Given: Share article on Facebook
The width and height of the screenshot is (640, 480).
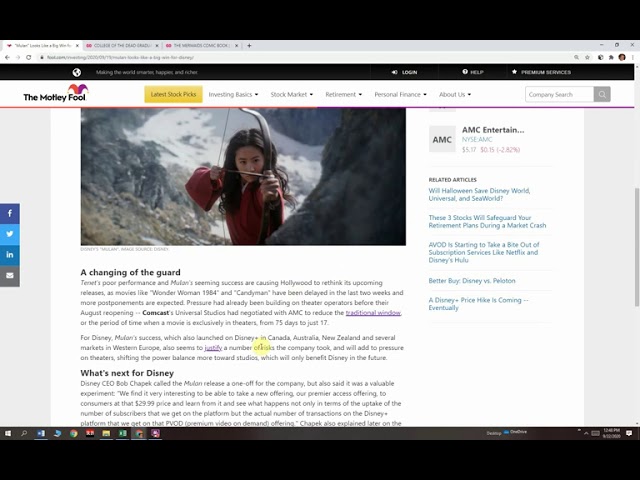Looking at the screenshot, I should pos(9,213).
